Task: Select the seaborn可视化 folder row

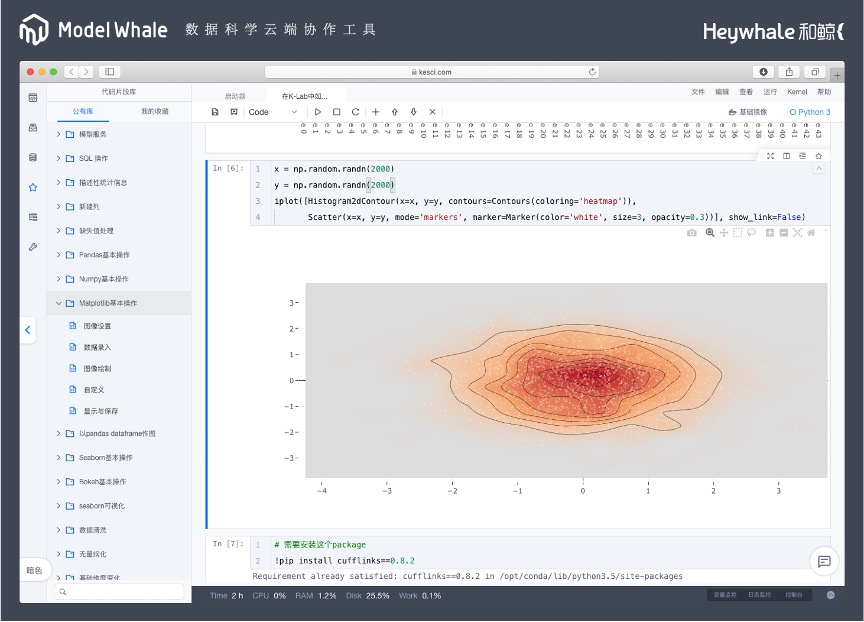Action: click(119, 506)
